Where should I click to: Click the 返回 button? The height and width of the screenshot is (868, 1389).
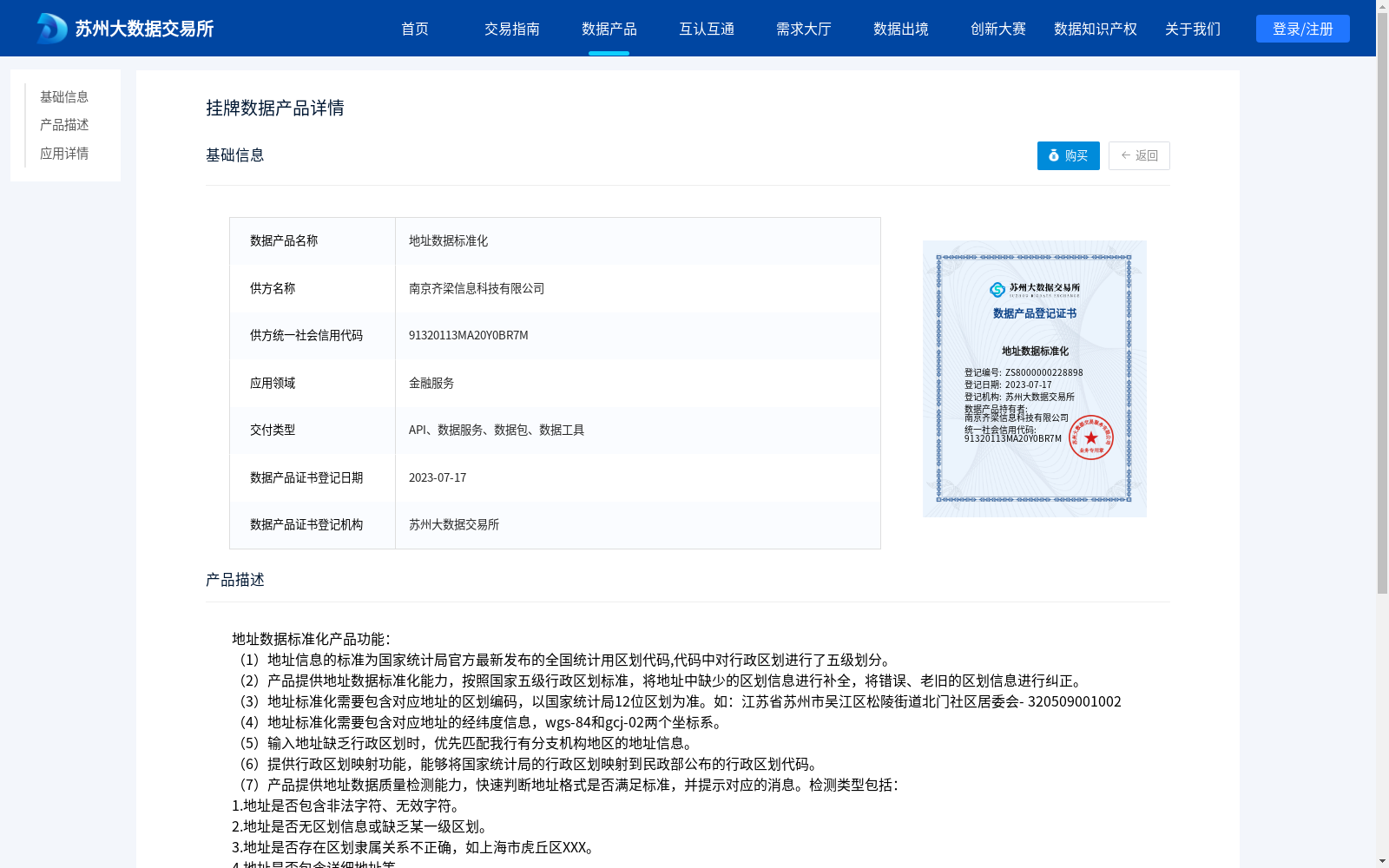point(1139,155)
